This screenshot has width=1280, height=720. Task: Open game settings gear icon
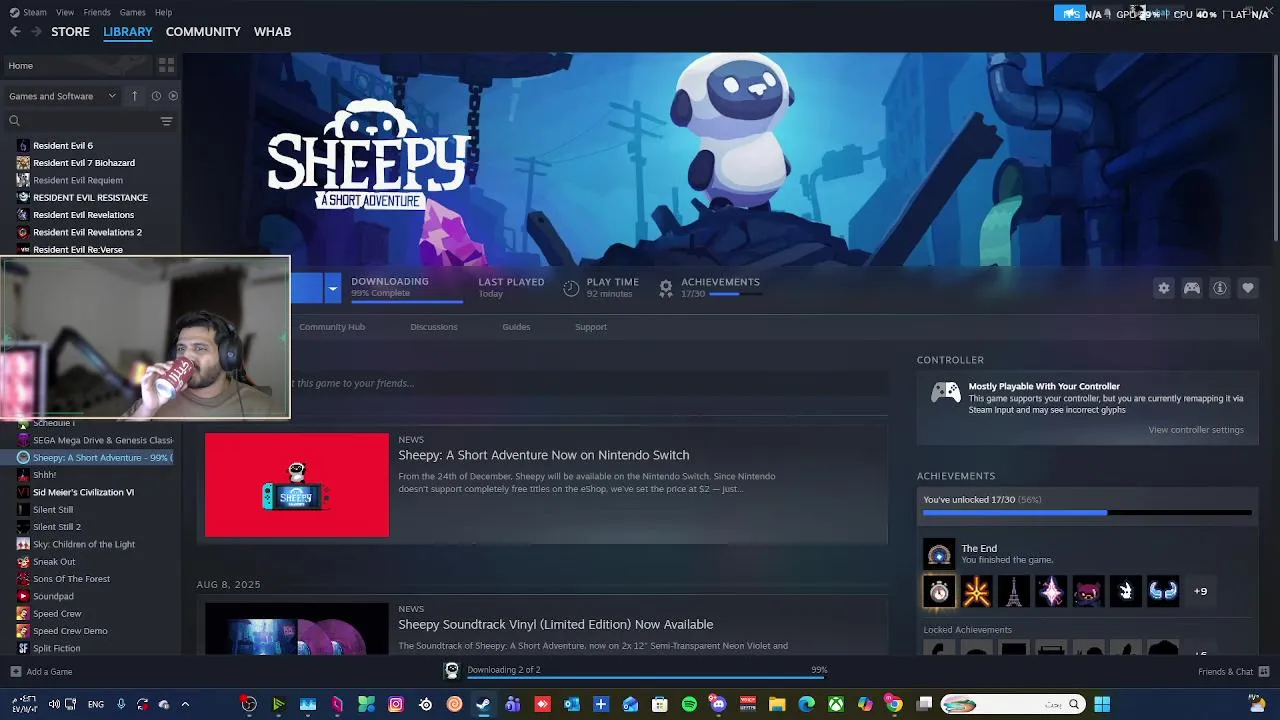tap(1163, 288)
